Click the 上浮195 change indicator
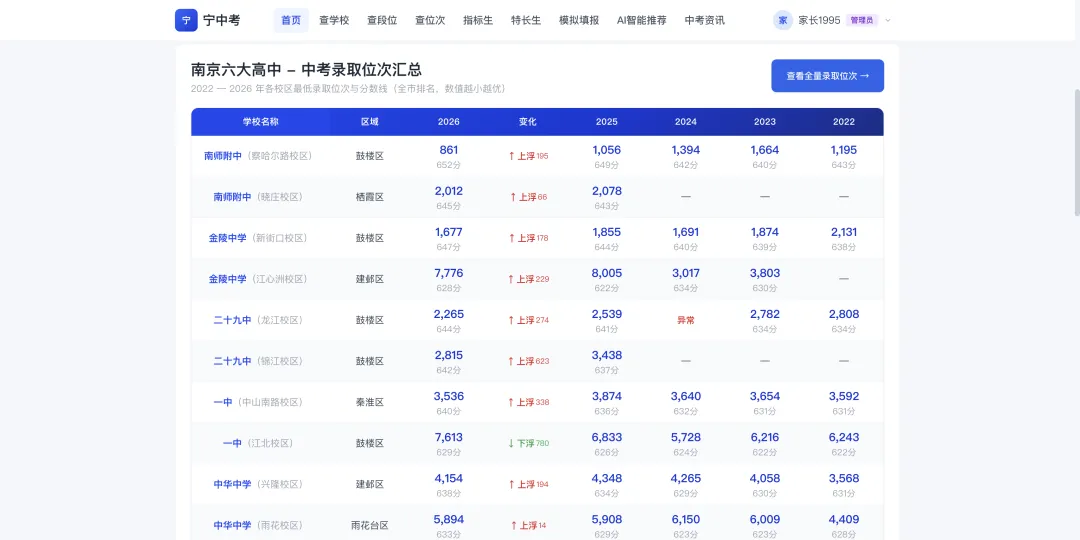The height and width of the screenshot is (540, 1080). [528, 156]
